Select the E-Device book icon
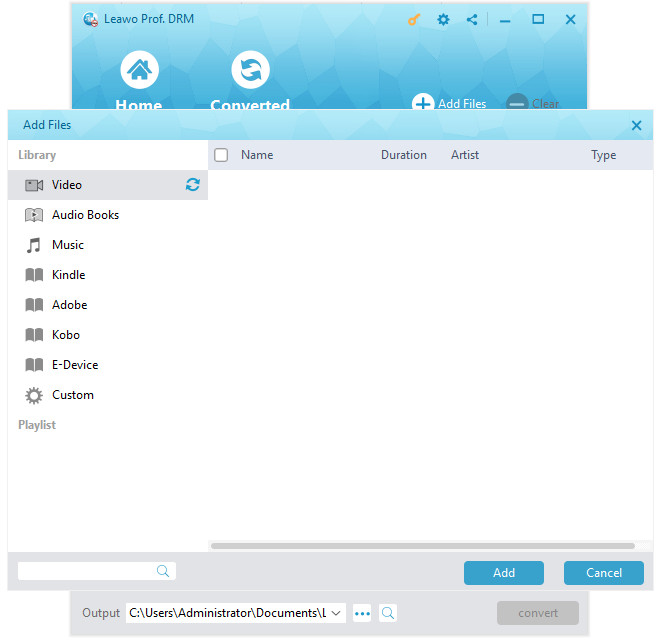The height and width of the screenshot is (640, 664). coord(34,365)
